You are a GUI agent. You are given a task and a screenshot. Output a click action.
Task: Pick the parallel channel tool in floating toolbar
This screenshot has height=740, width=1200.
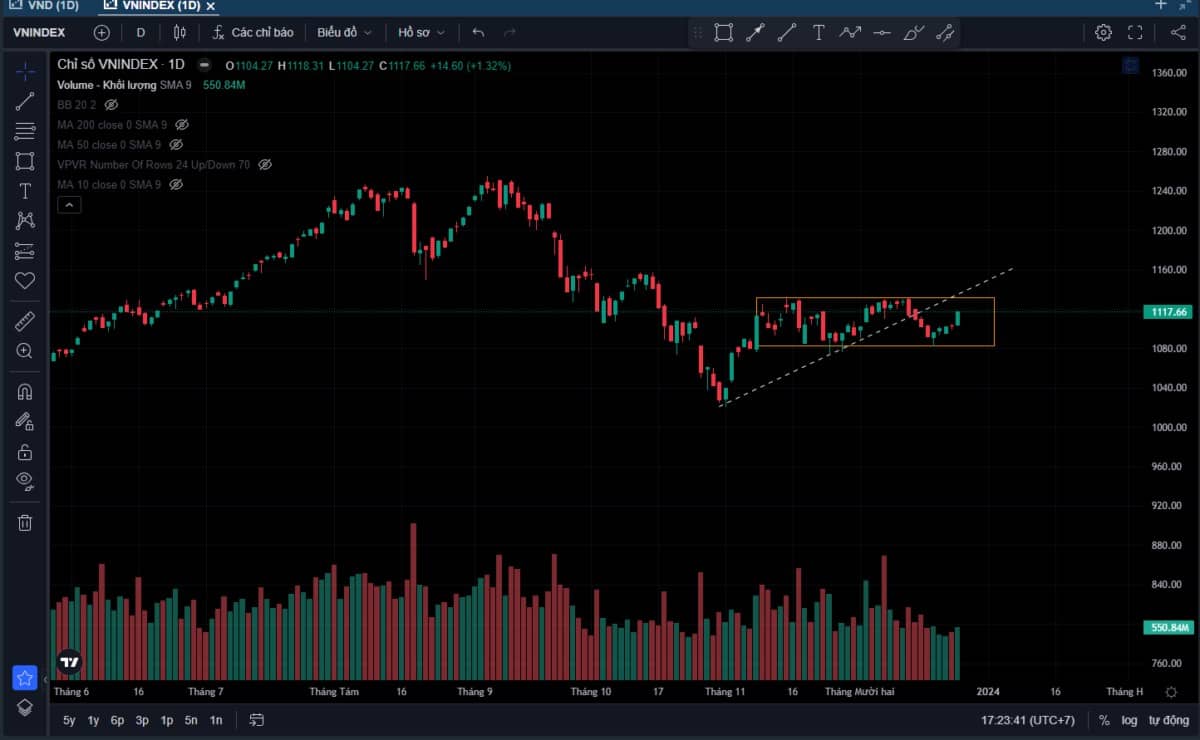(944, 32)
